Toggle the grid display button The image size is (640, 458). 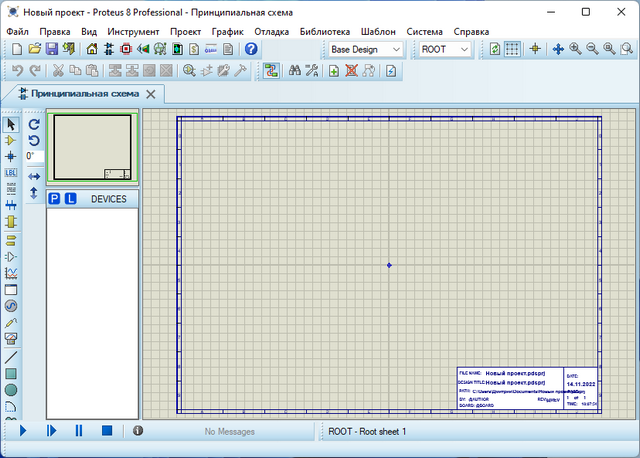coord(512,49)
